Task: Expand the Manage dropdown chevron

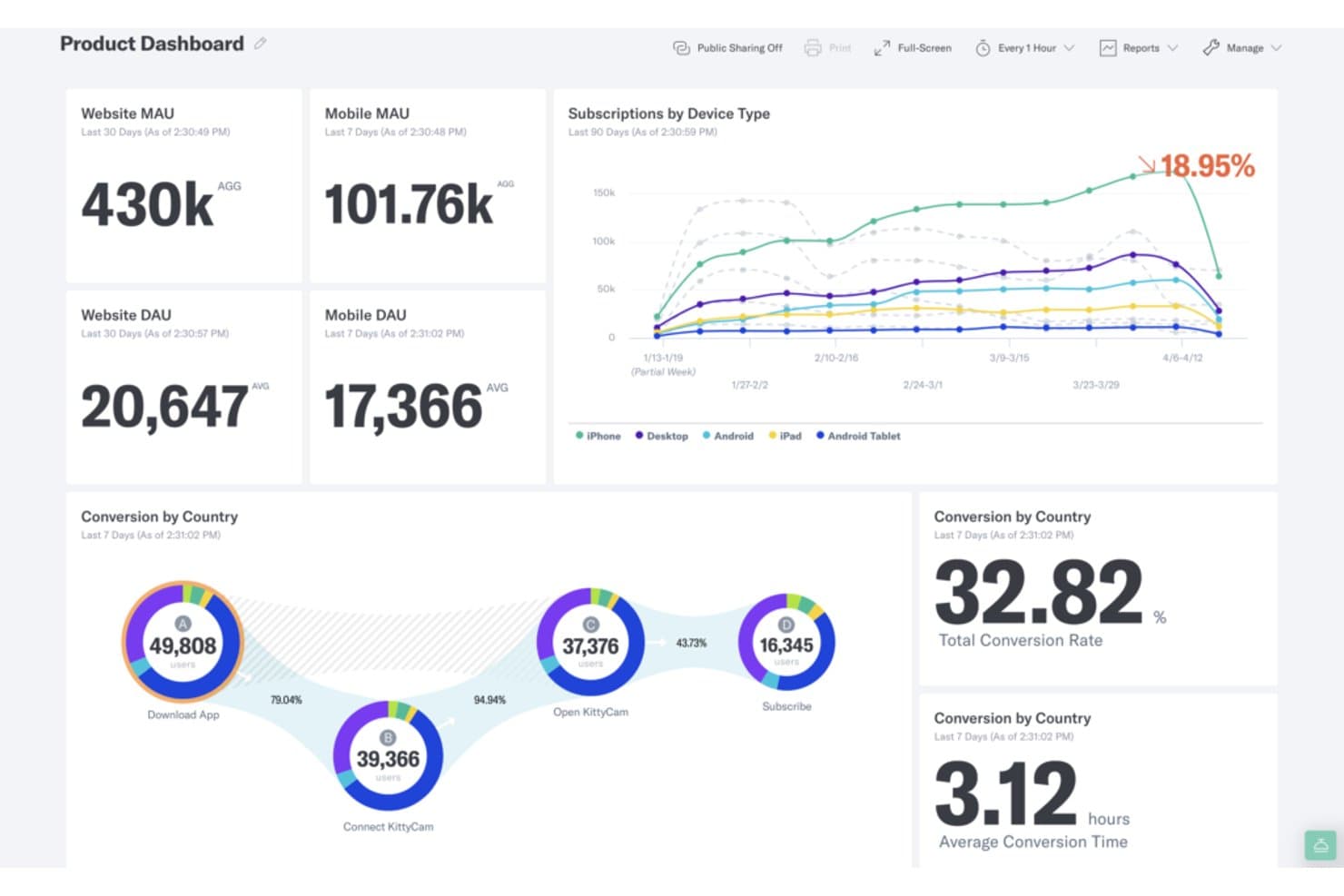Action: (x=1276, y=48)
